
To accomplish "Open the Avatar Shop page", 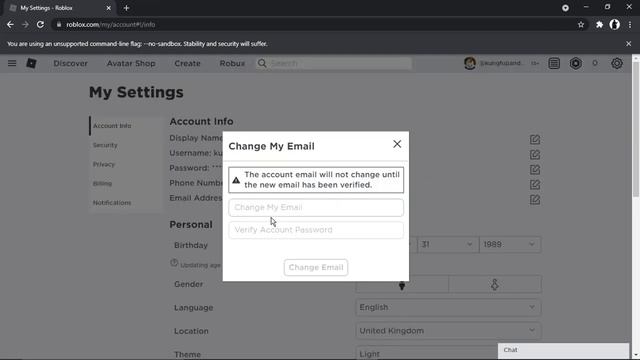I will 131,63.
